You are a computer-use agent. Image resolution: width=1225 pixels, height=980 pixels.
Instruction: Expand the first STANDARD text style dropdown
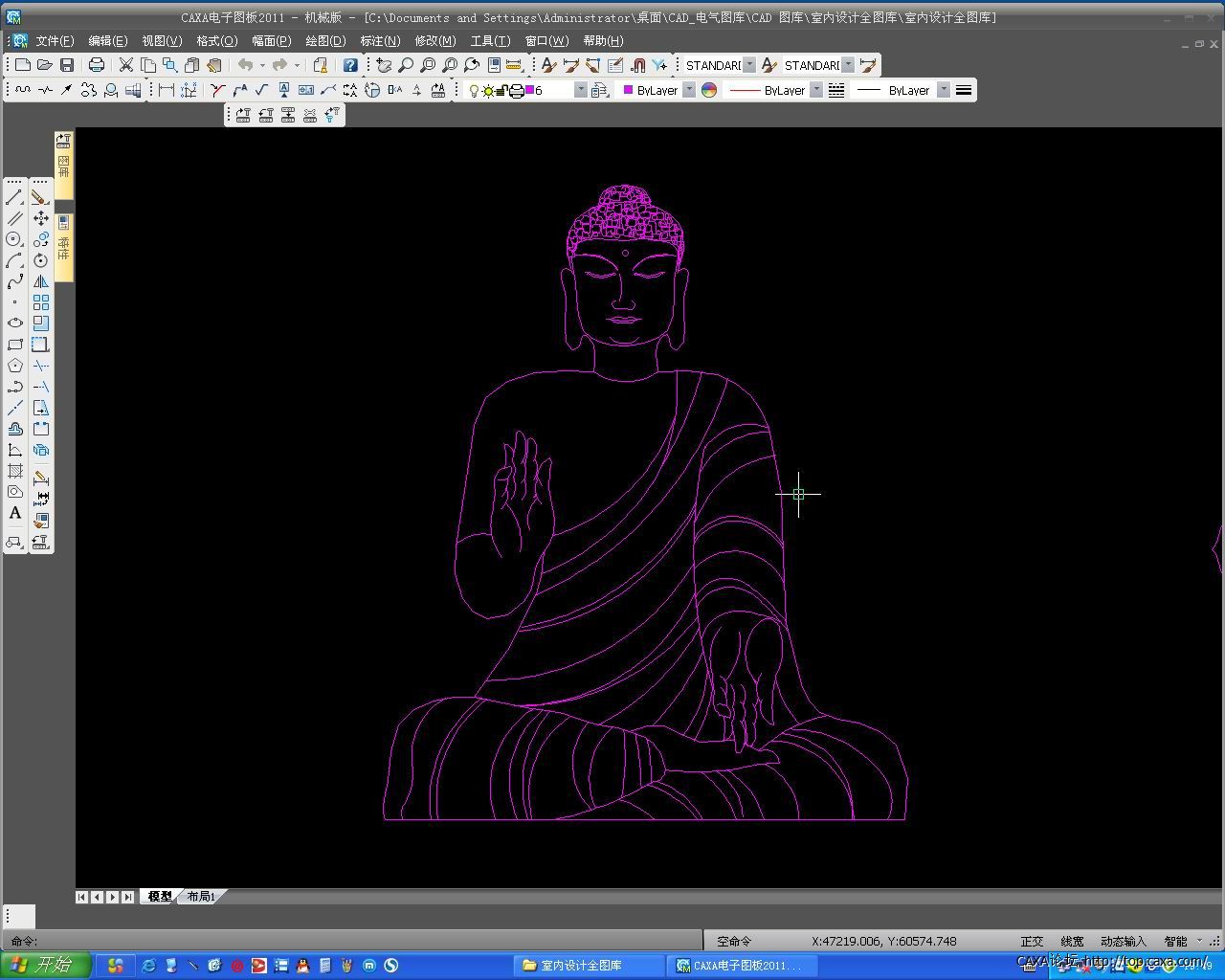pyautogui.click(x=749, y=65)
